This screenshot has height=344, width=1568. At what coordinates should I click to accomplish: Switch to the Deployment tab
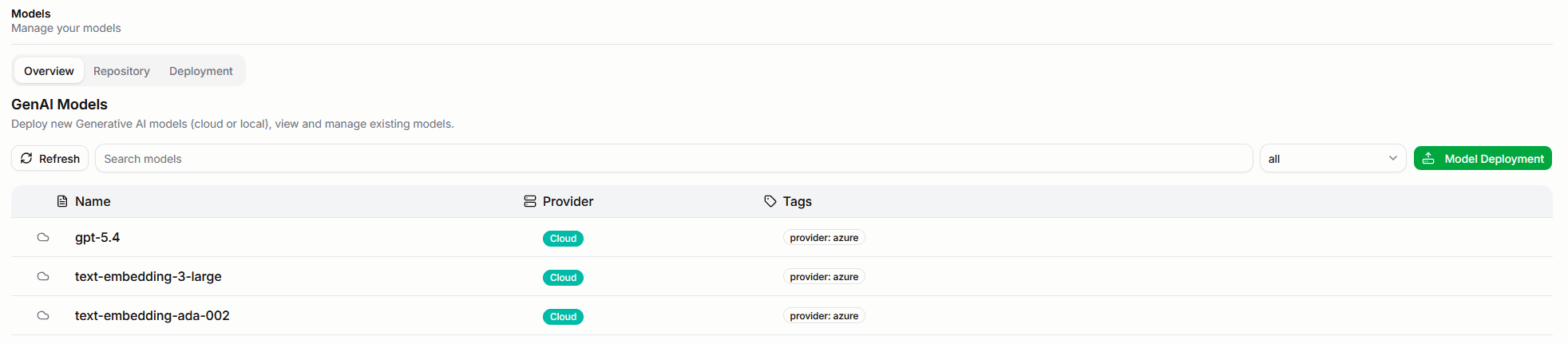click(201, 71)
